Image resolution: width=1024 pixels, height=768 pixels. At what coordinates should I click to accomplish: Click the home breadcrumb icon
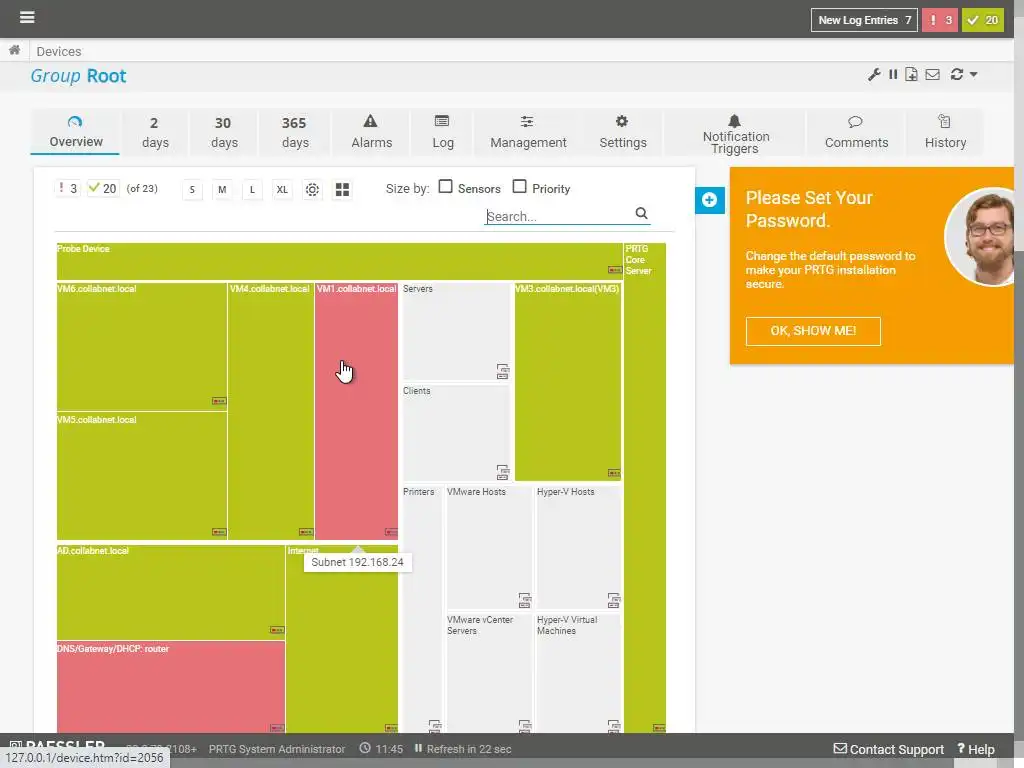click(x=14, y=50)
